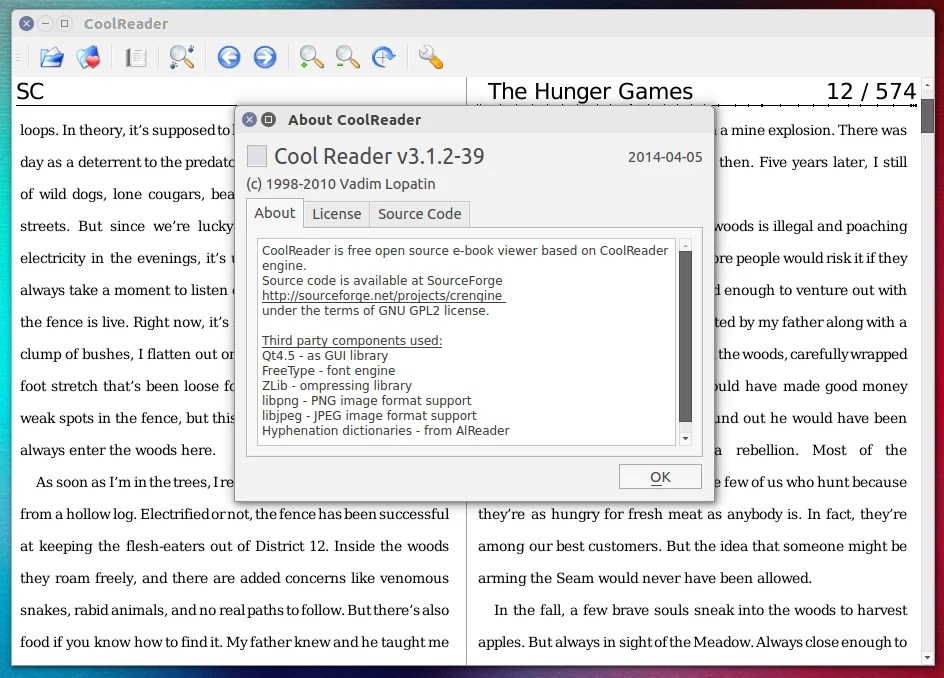
Task: Click the book title The Hunger Games
Action: [x=590, y=91]
